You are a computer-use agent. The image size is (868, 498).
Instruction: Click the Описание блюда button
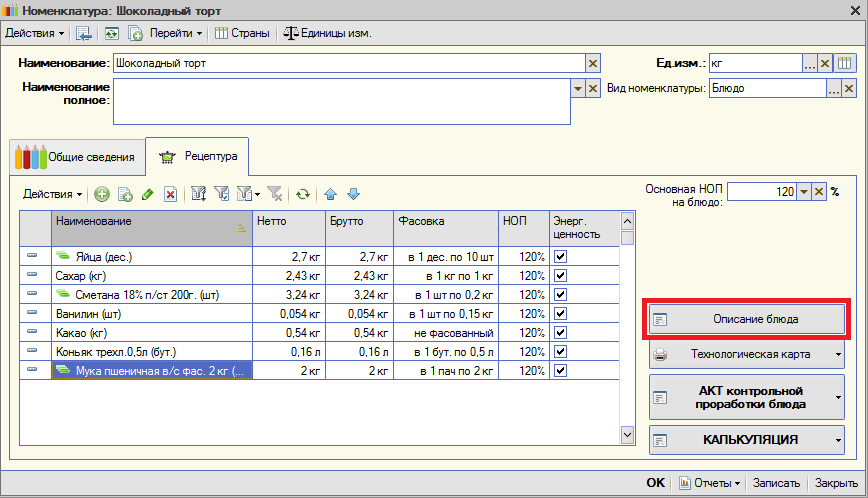point(747,319)
